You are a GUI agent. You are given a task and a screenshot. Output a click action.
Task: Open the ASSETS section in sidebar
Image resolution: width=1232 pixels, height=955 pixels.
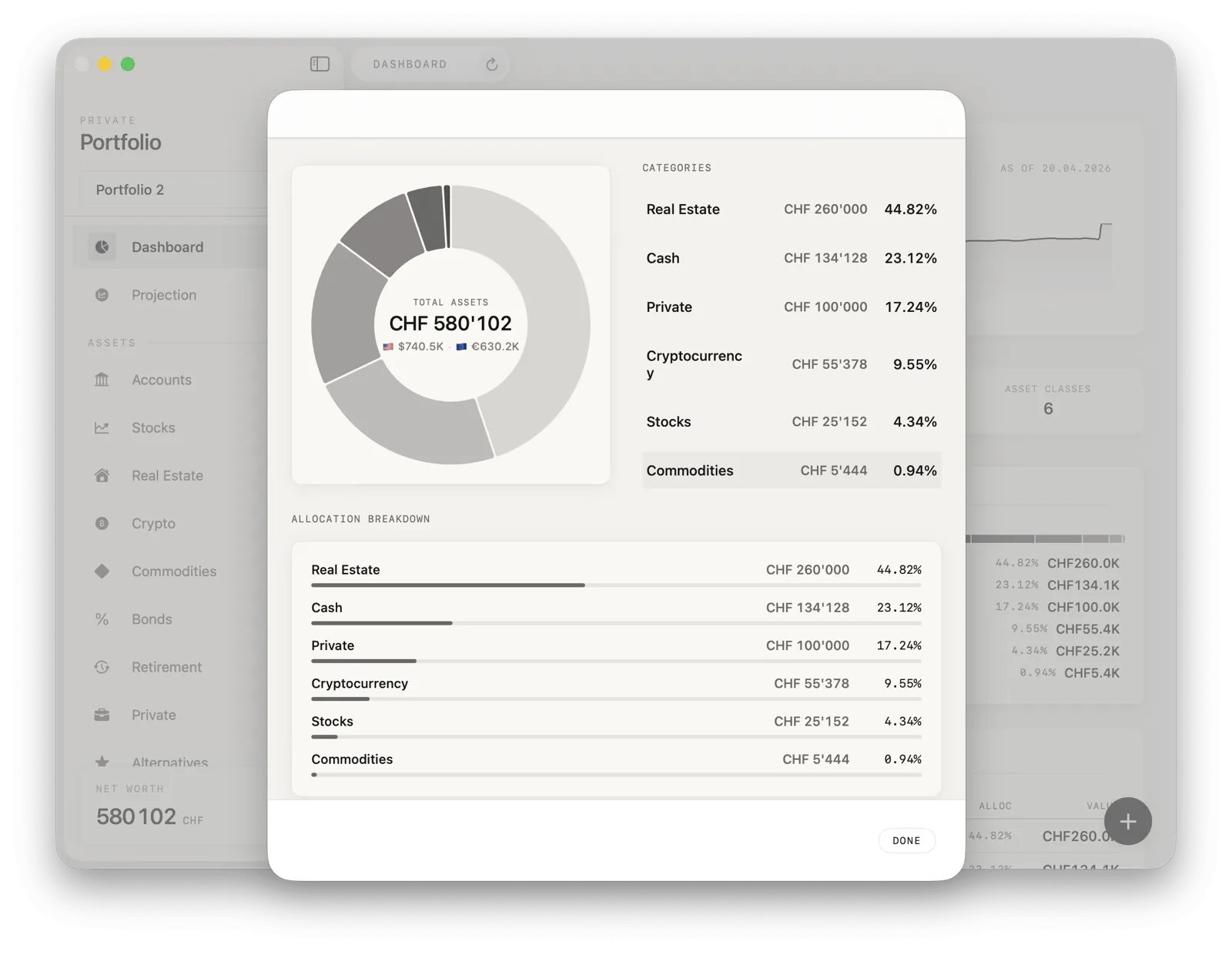coord(112,343)
